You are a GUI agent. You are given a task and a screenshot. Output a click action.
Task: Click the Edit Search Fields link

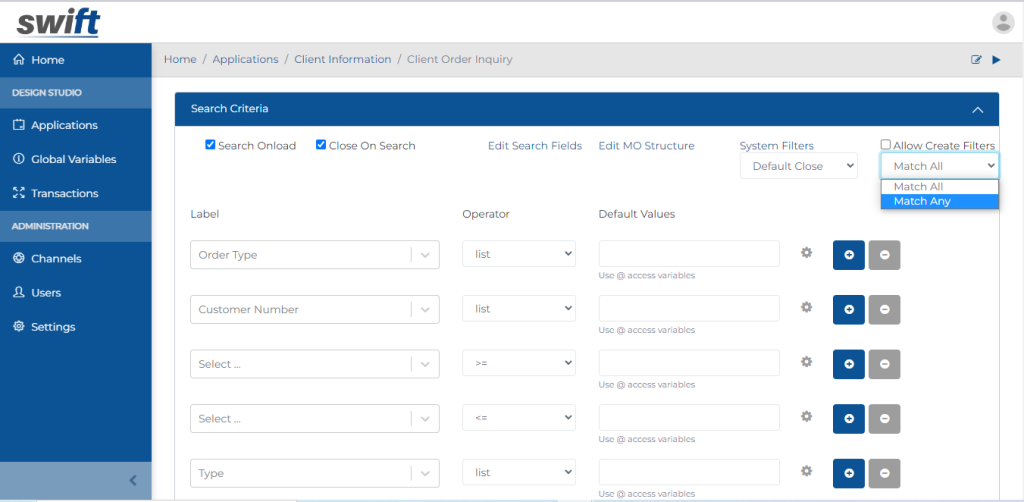click(x=534, y=146)
